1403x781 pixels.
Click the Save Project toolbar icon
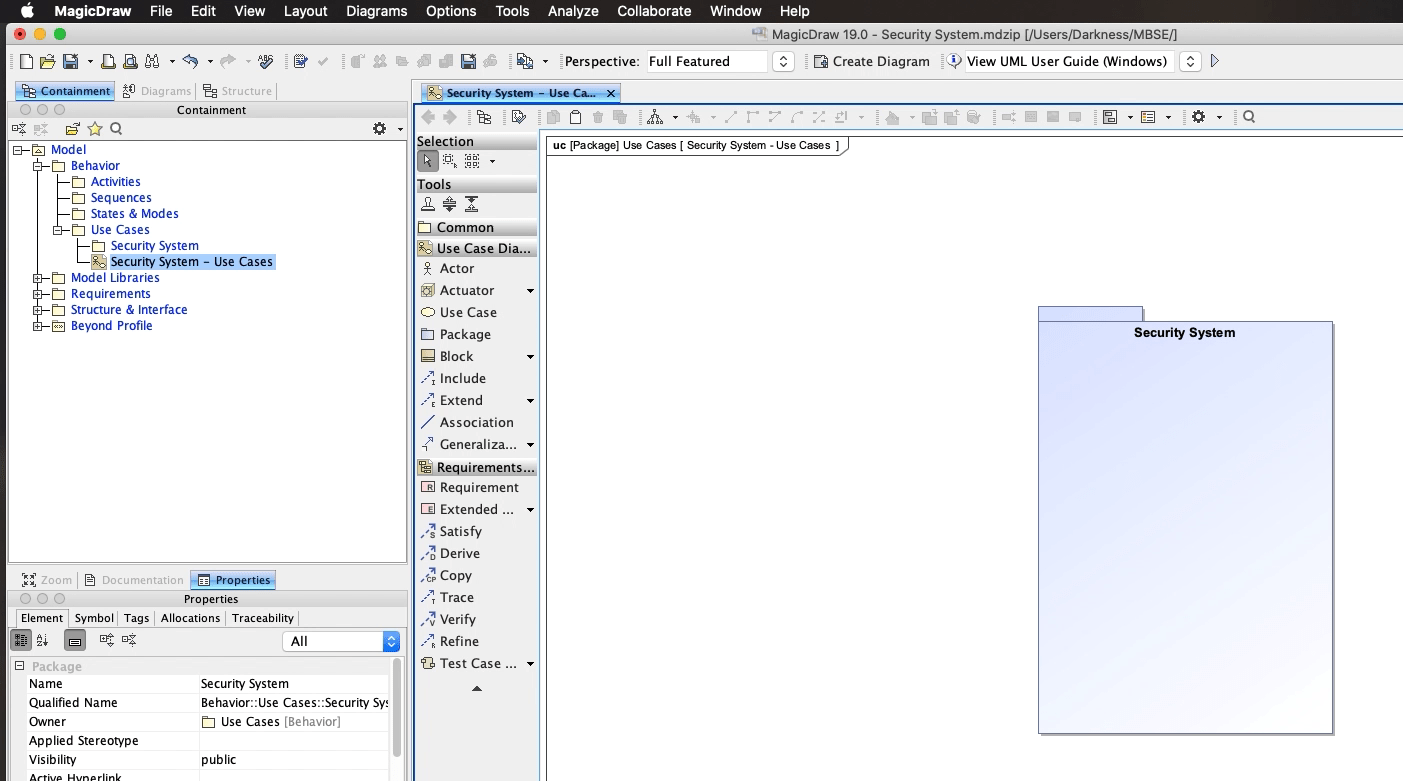coord(70,62)
